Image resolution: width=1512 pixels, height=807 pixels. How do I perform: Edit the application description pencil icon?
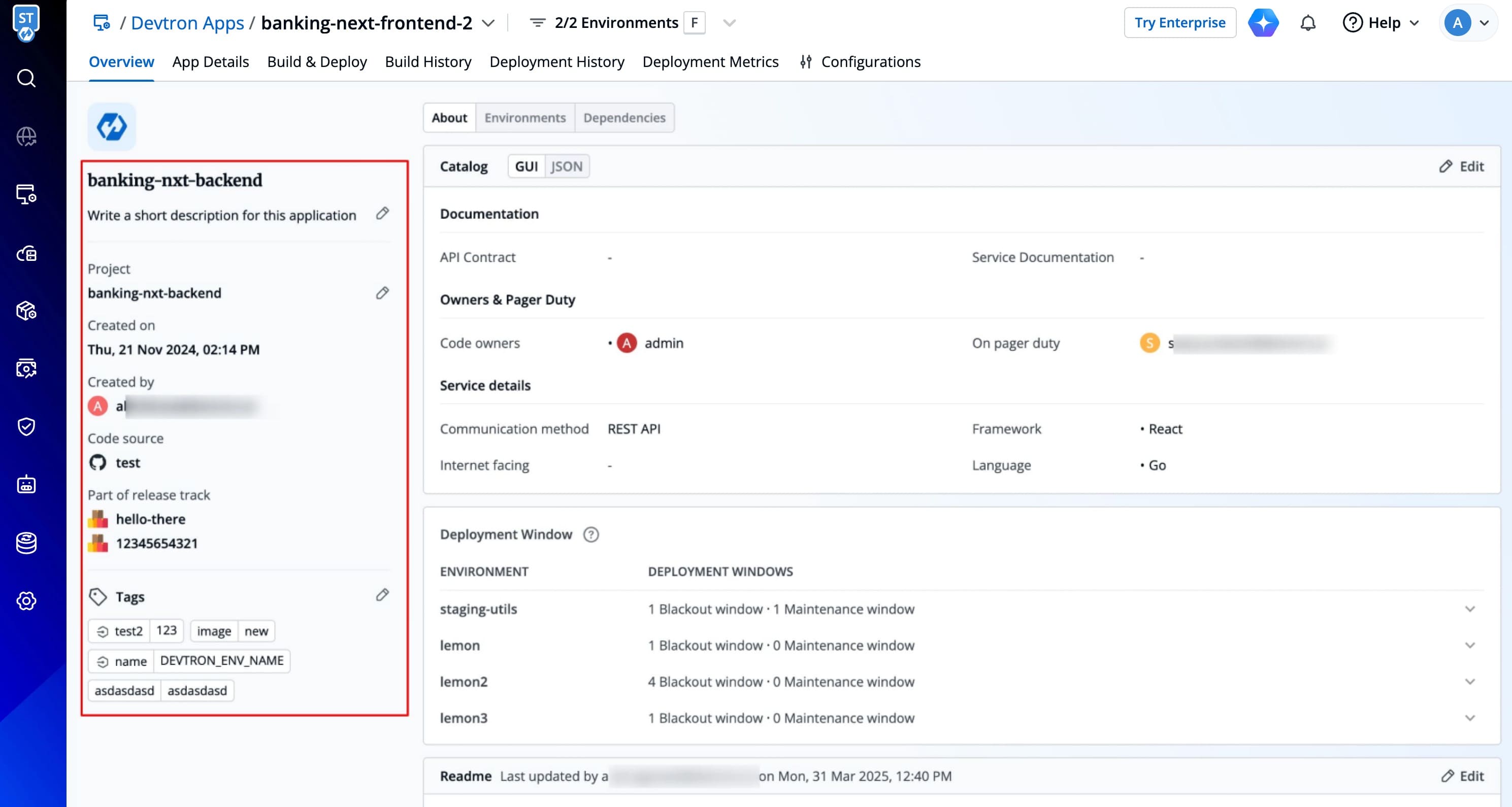(x=382, y=214)
